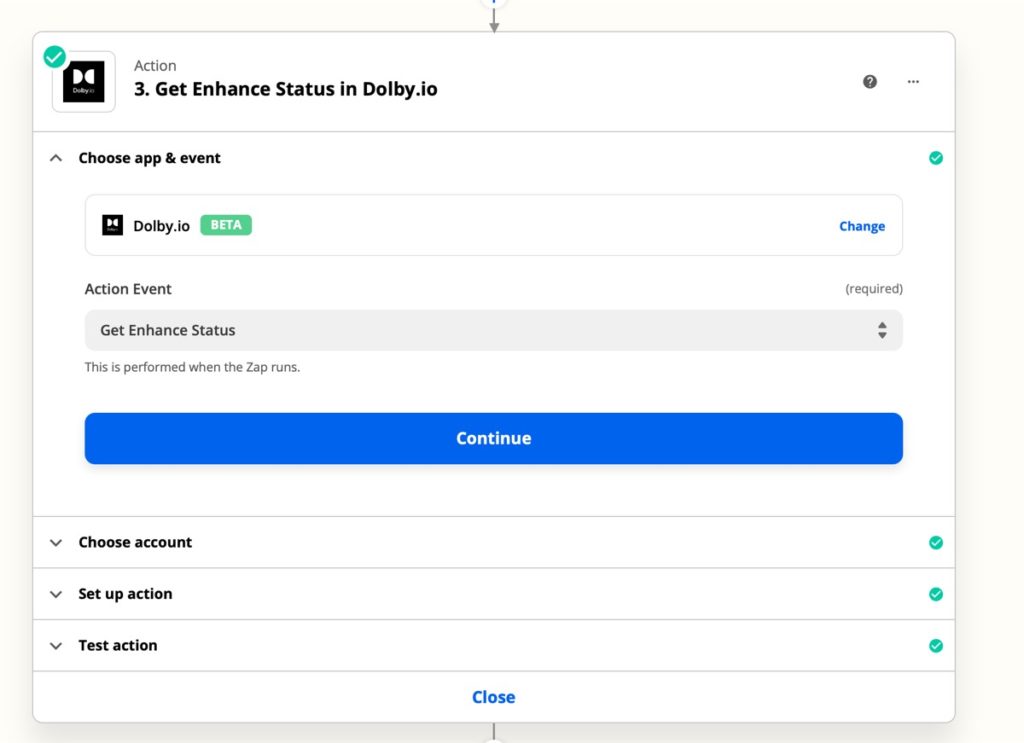Click the (required) label
1024x743 pixels.
[x=874, y=289]
